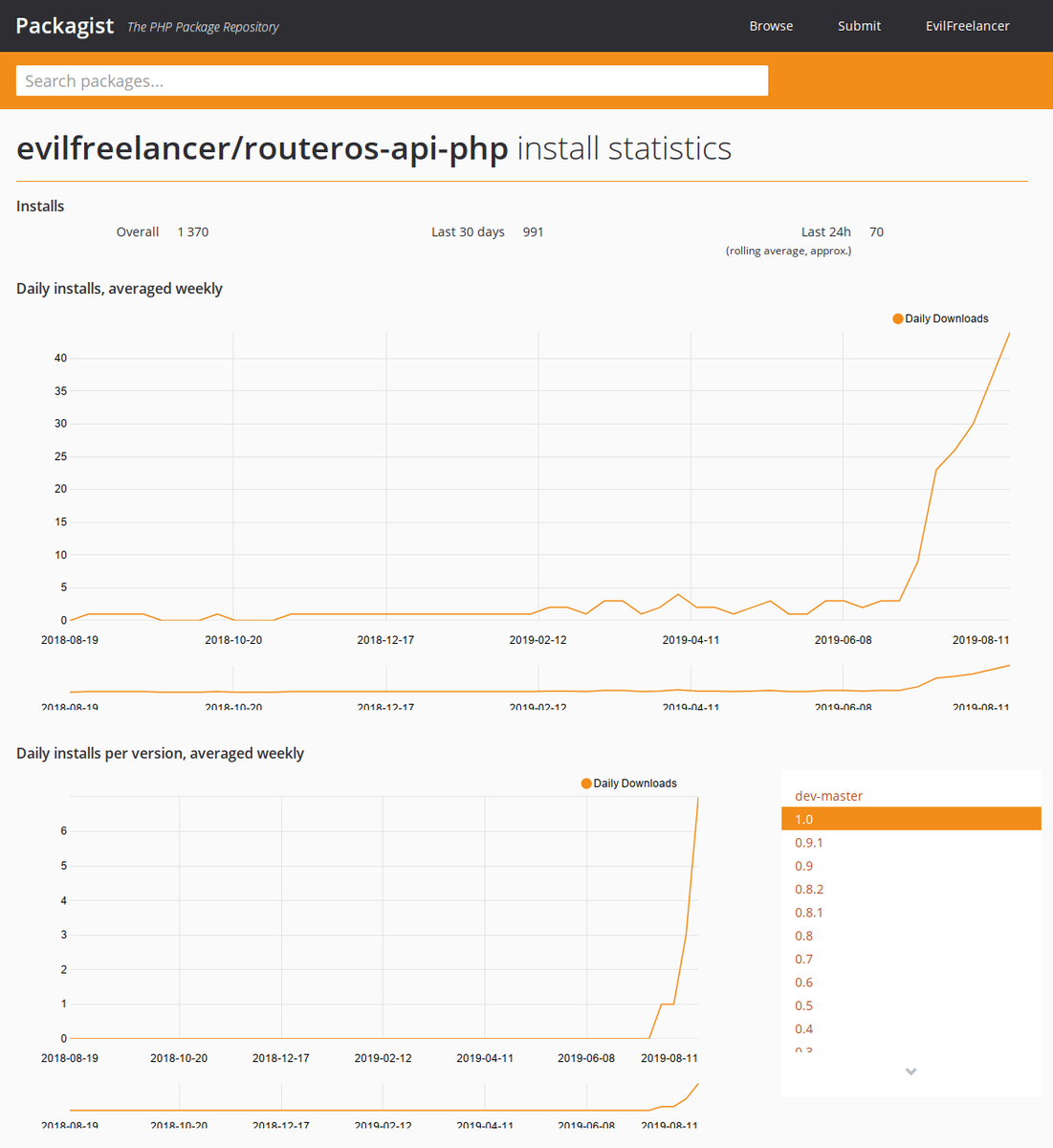Select version 0.7
The image size is (1053, 1148).
point(910,959)
